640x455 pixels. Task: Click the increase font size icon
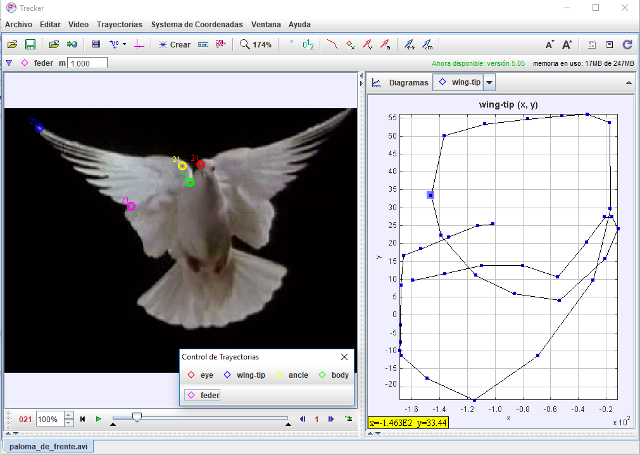coord(567,44)
